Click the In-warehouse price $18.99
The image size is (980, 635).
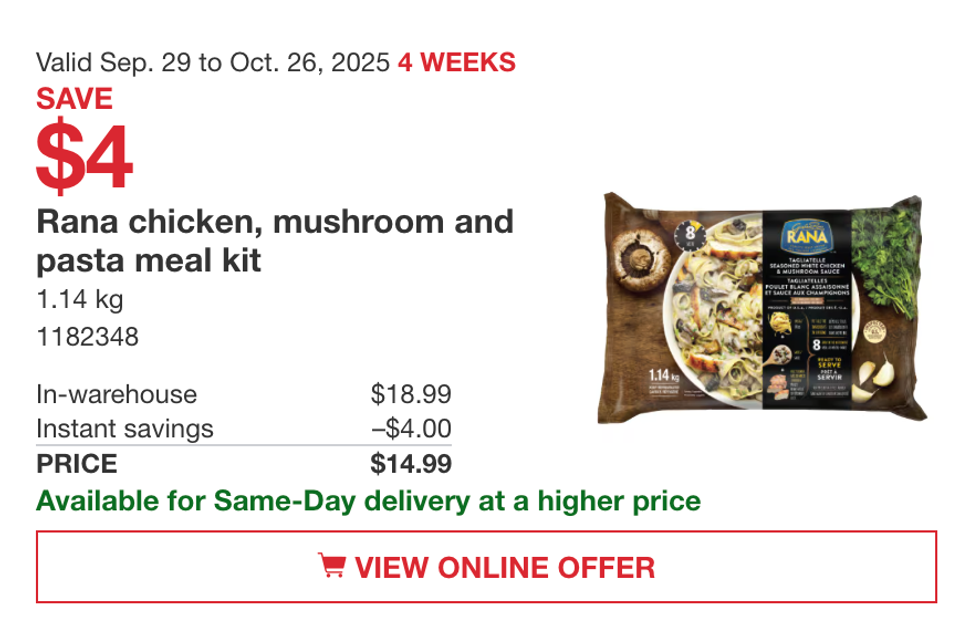point(410,395)
